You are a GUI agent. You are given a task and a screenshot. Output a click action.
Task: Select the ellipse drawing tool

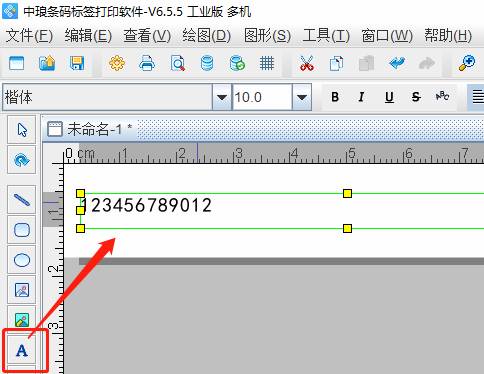coord(22,260)
